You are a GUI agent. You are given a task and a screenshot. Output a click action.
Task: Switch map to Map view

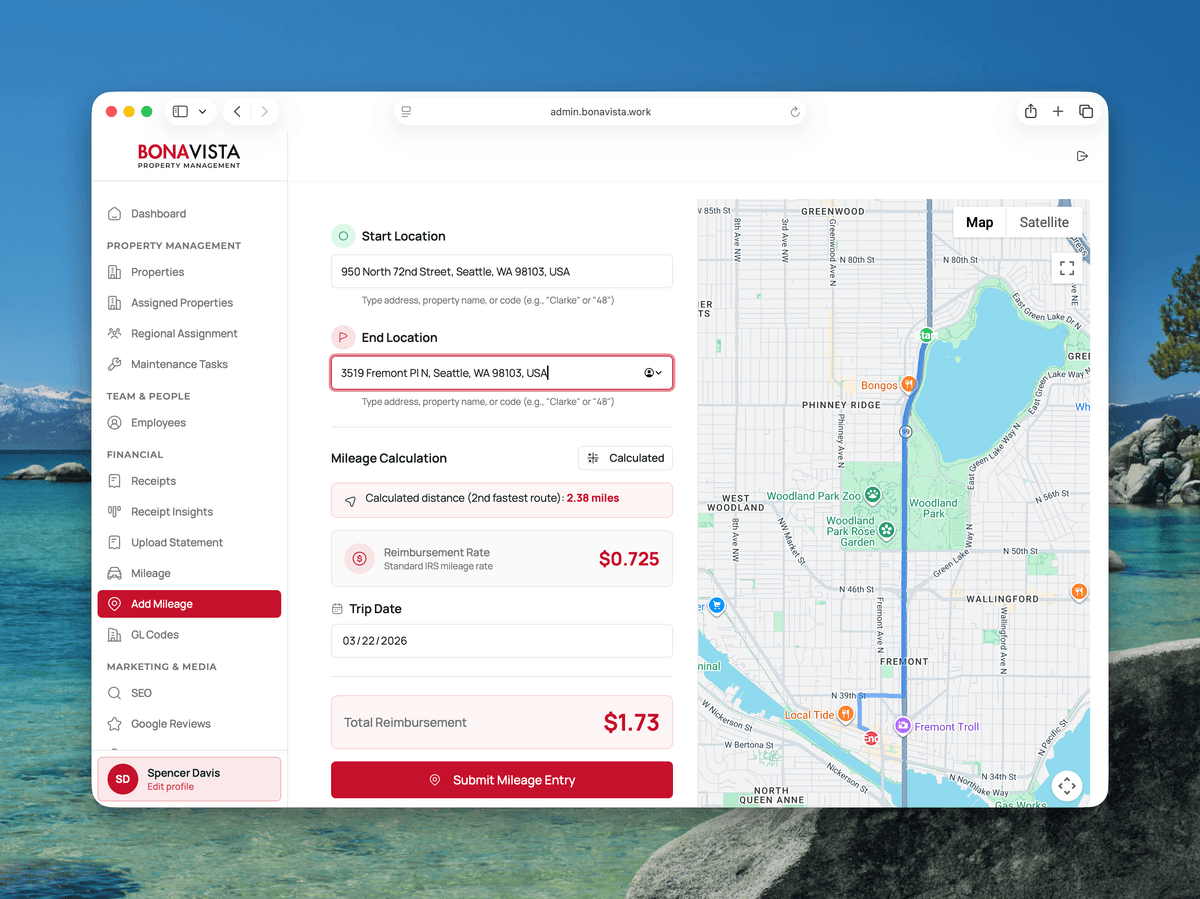979,222
